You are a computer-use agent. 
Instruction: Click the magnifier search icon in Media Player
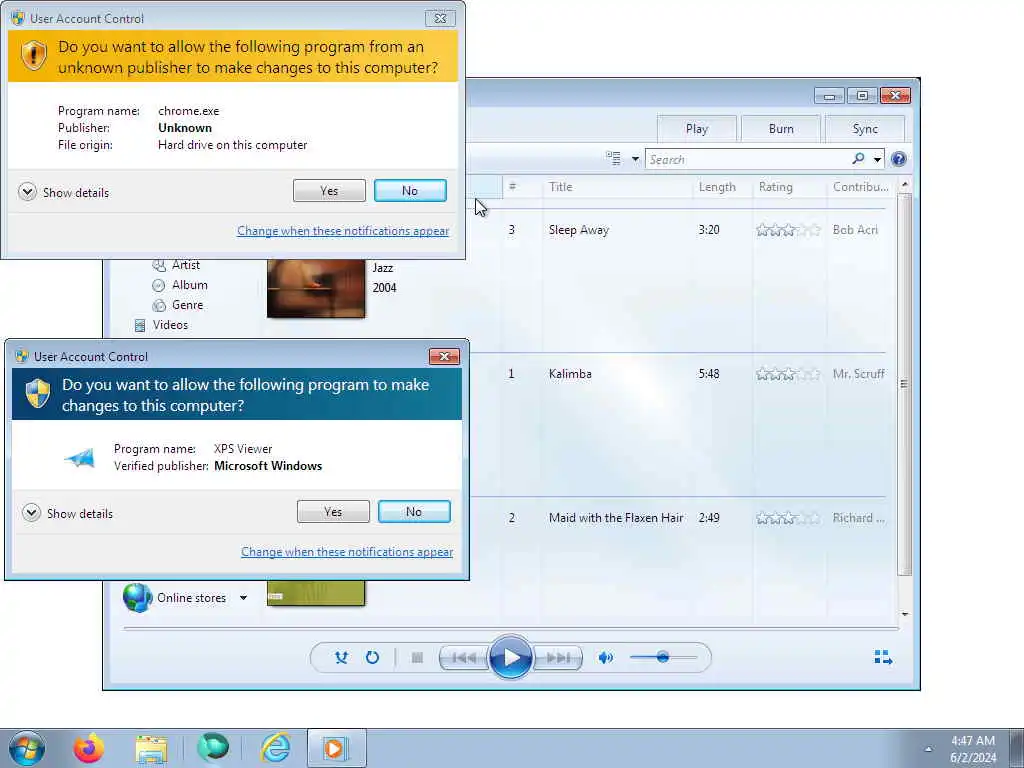point(858,159)
